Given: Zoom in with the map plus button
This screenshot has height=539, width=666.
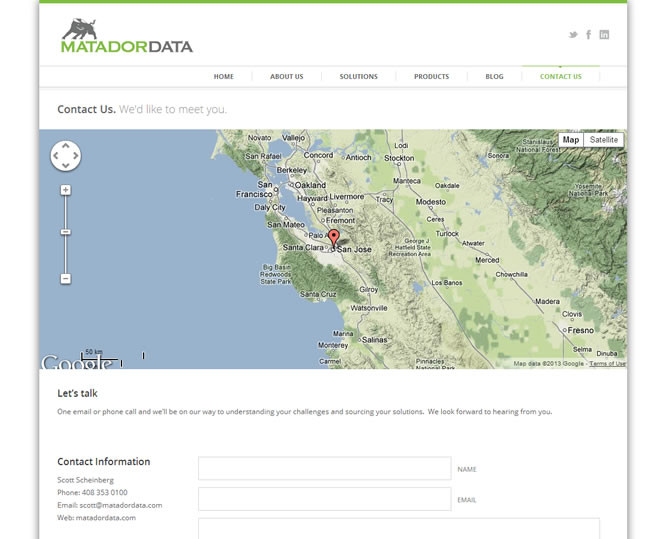Looking at the screenshot, I should tap(66, 190).
